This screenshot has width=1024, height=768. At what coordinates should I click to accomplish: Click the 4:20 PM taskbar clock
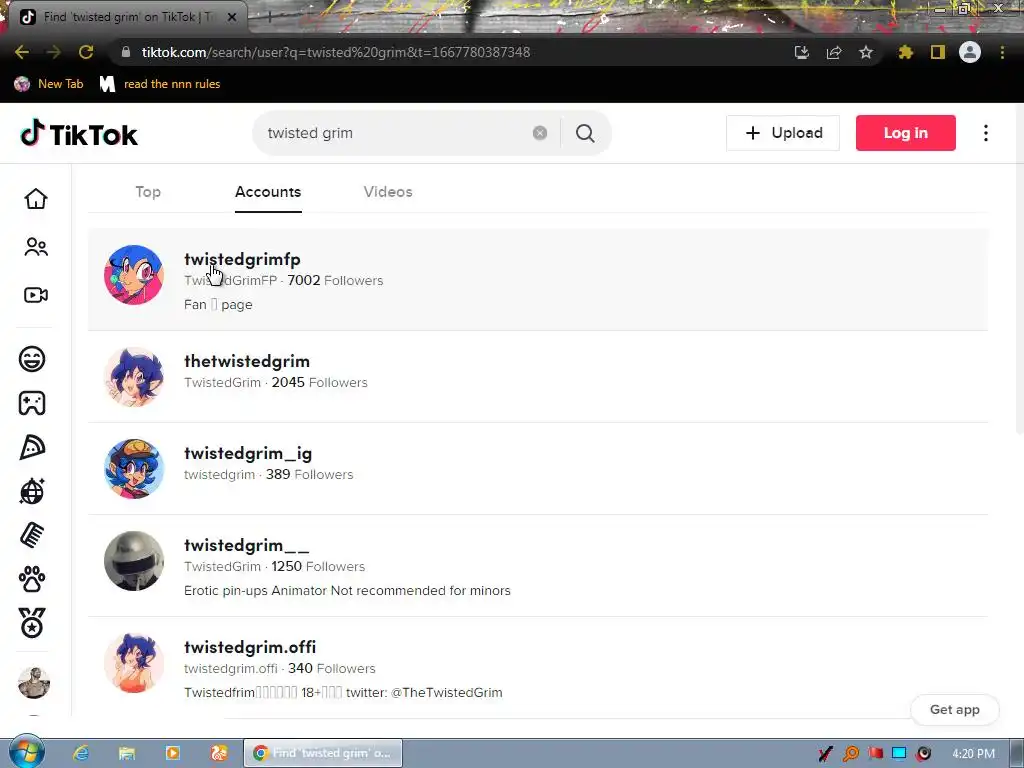973,754
